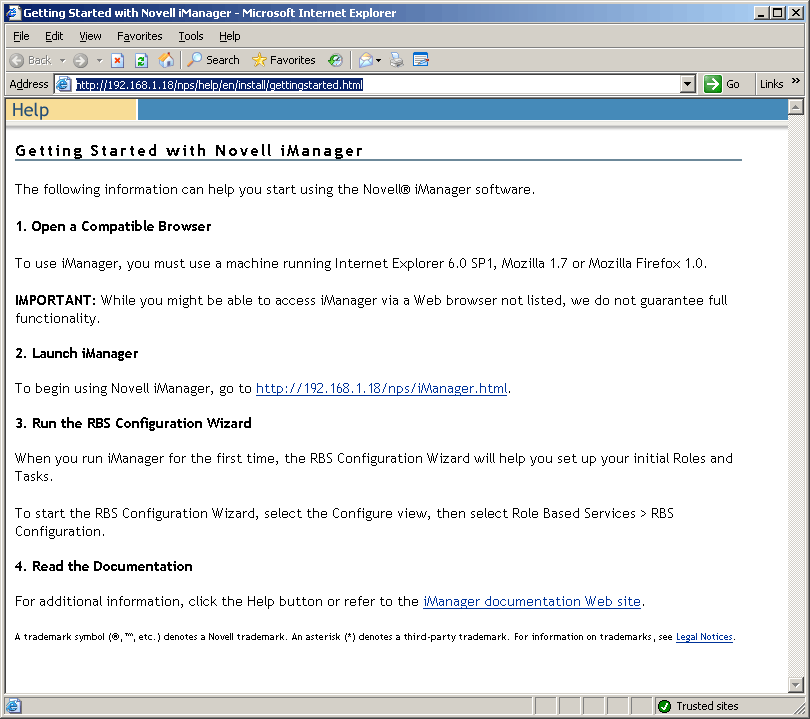Follow the iManager launch link

coord(381,389)
